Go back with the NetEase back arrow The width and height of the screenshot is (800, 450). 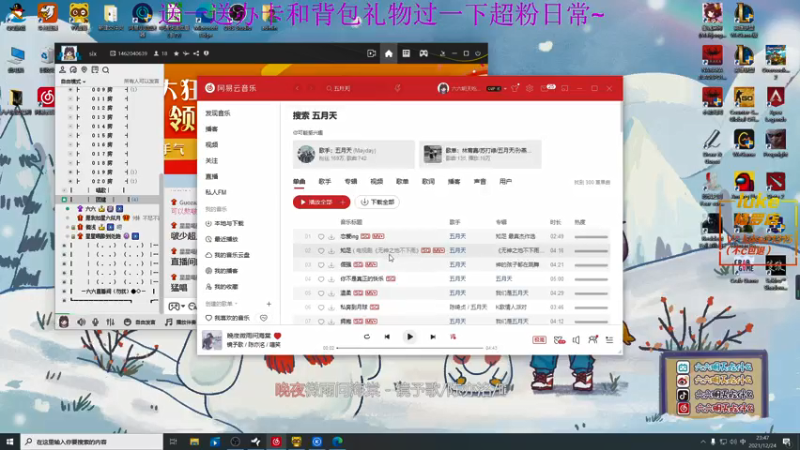(x=297, y=88)
